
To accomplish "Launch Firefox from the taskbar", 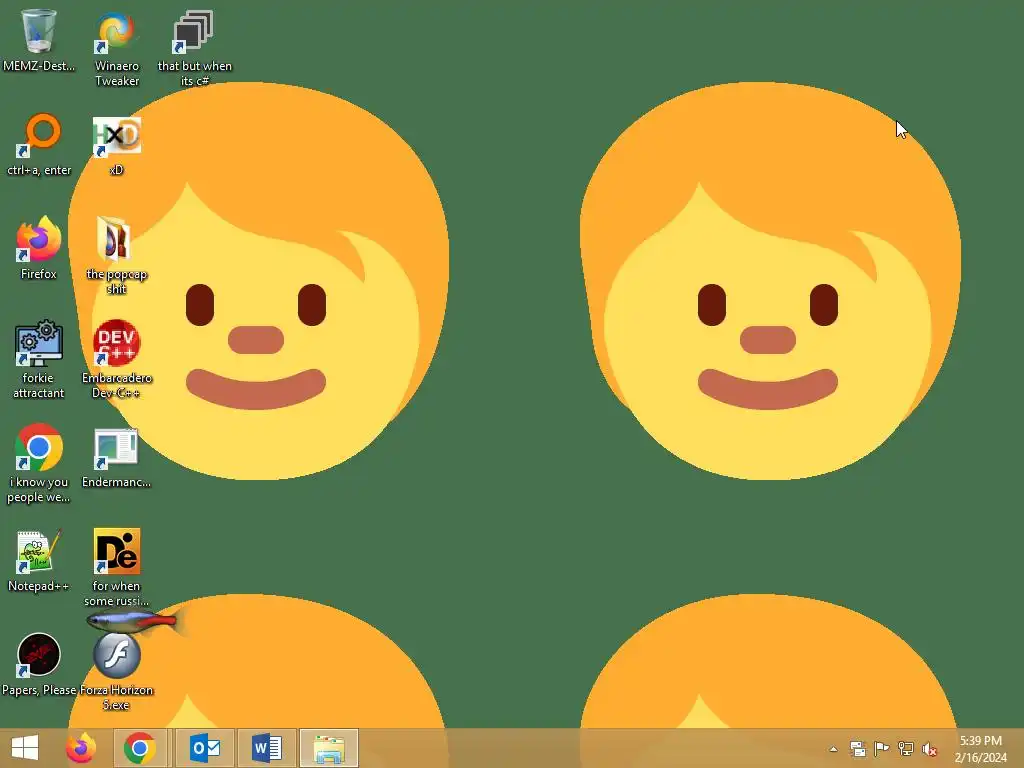I will point(81,748).
